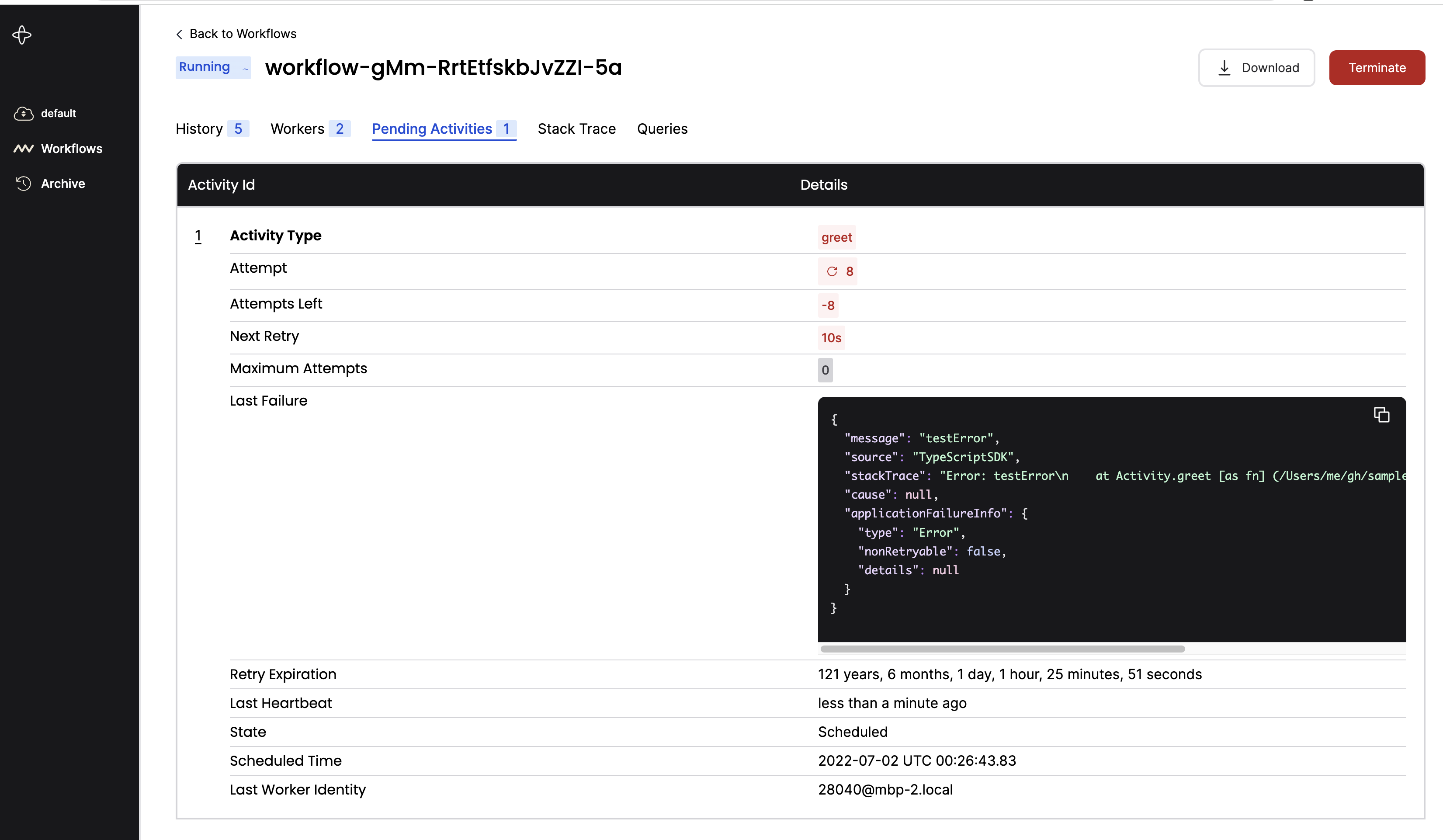Screen dimensions: 1443x840
Task: Click the back chevron near Back to Workflows
Action: tap(179, 34)
